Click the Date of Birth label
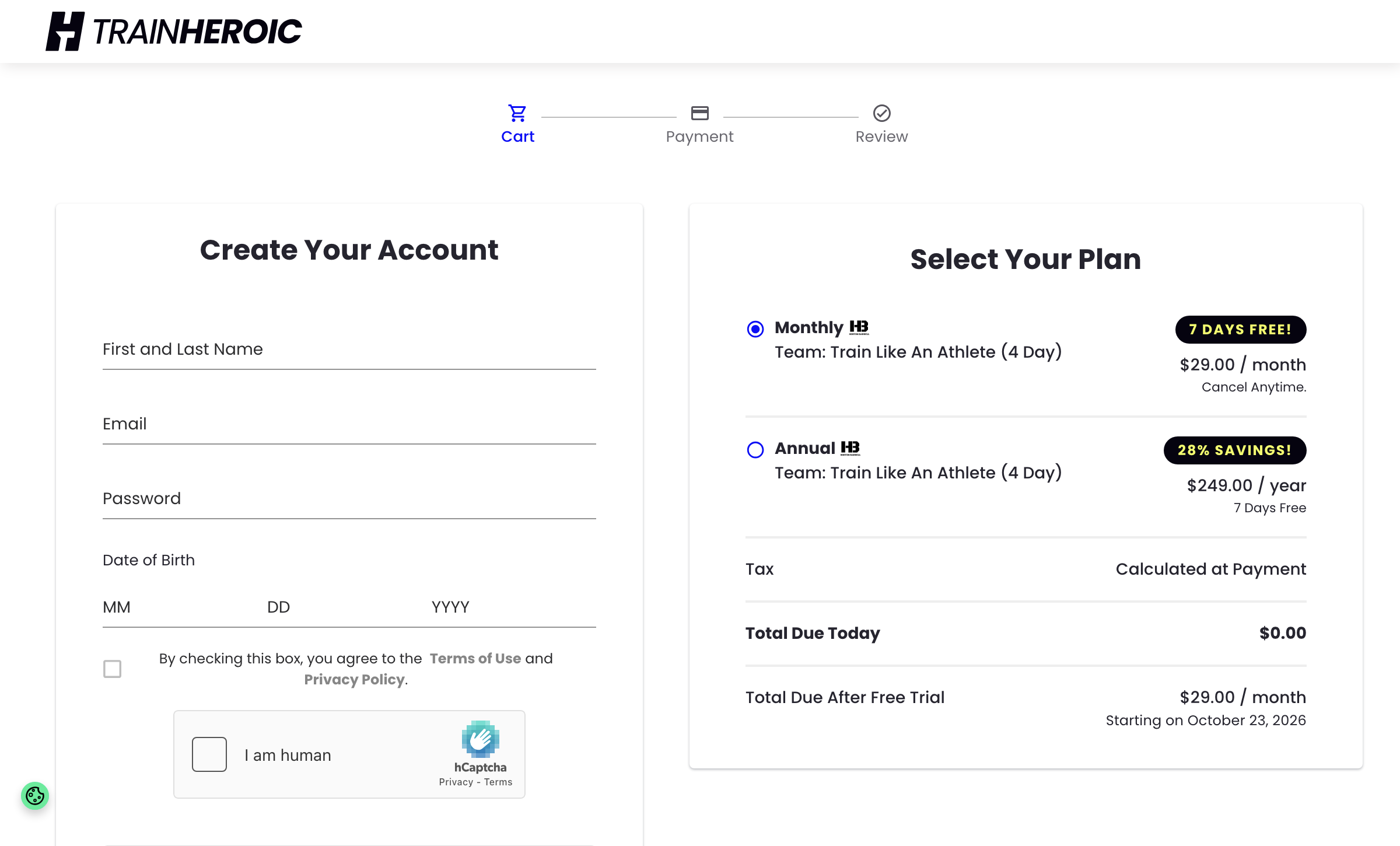Screen dimensions: 1400x846 149,560
